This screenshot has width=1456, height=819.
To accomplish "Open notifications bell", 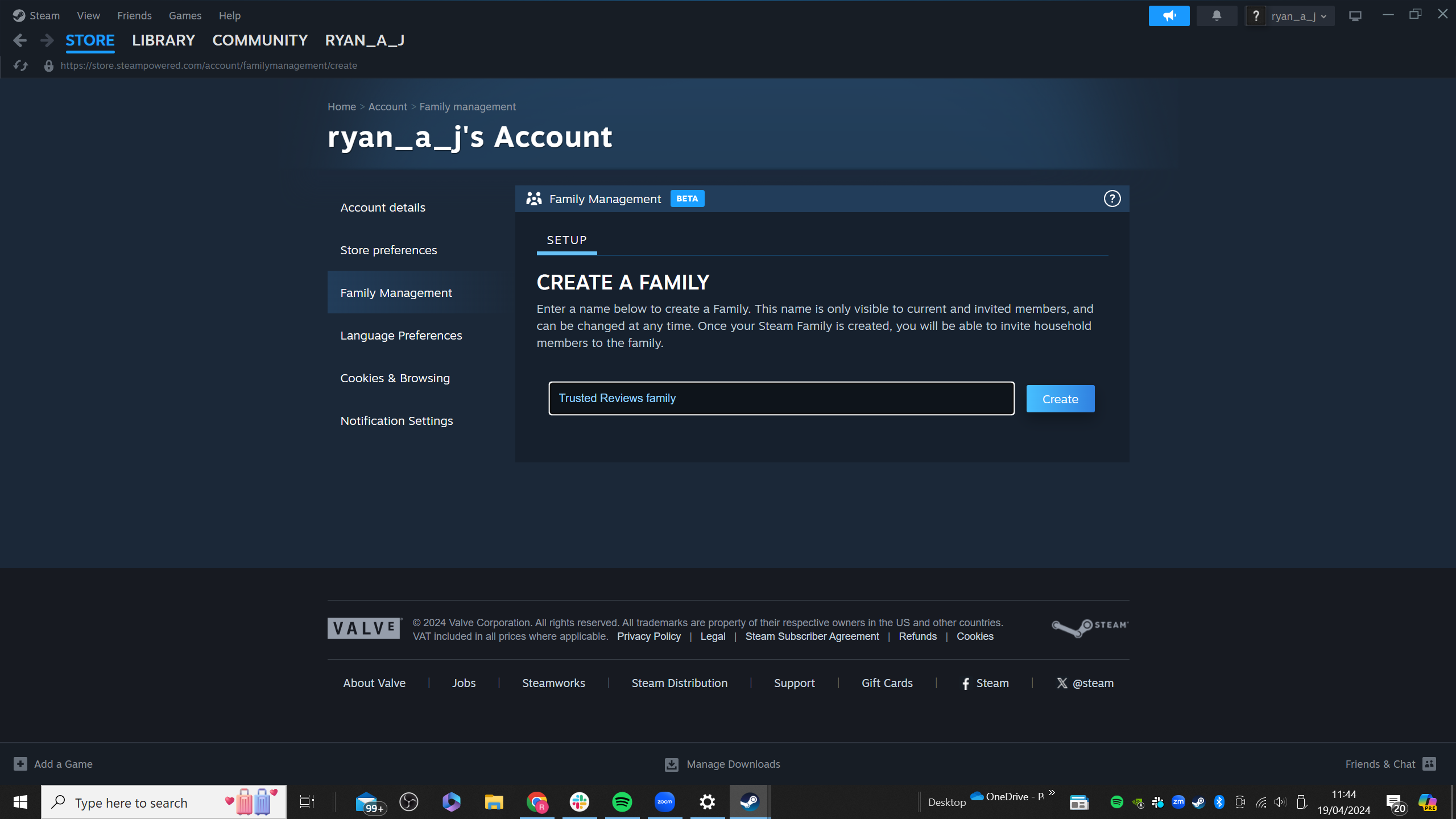I will [1217, 16].
